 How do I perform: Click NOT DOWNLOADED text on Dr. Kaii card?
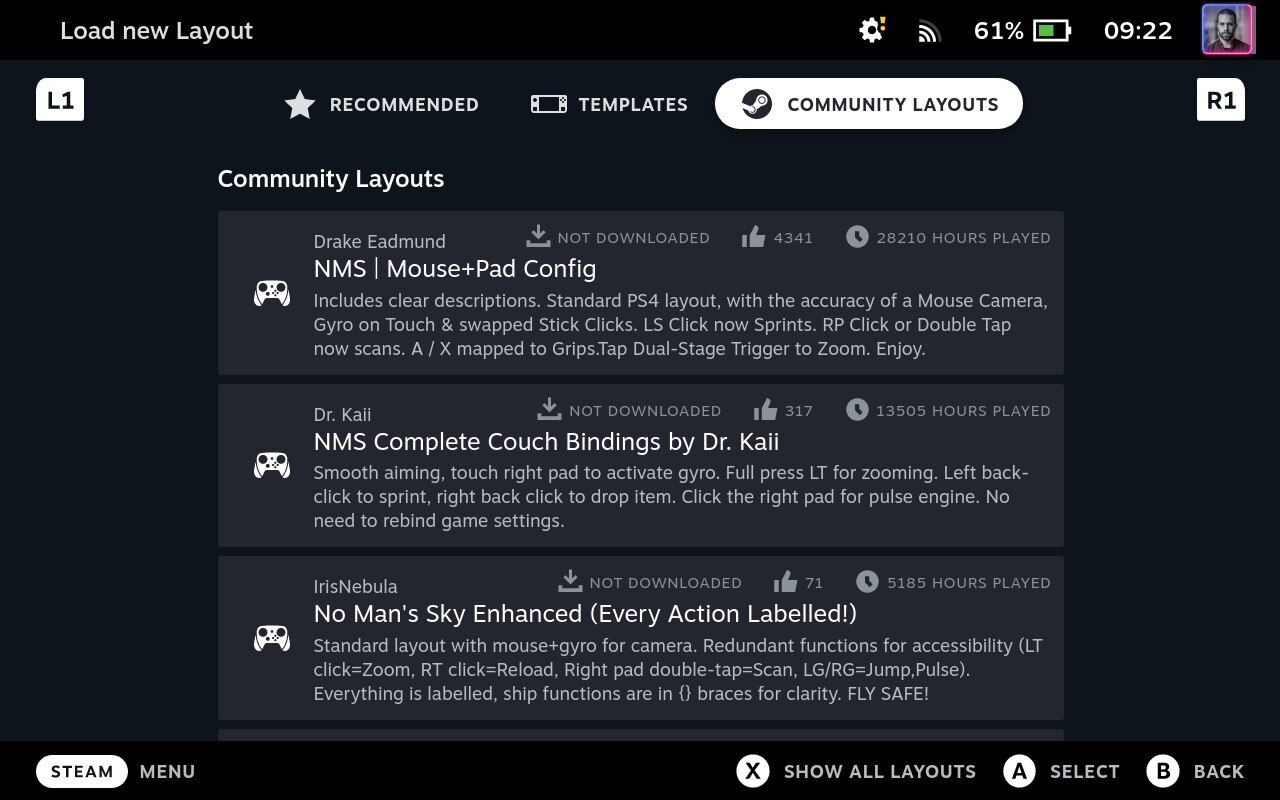point(645,411)
